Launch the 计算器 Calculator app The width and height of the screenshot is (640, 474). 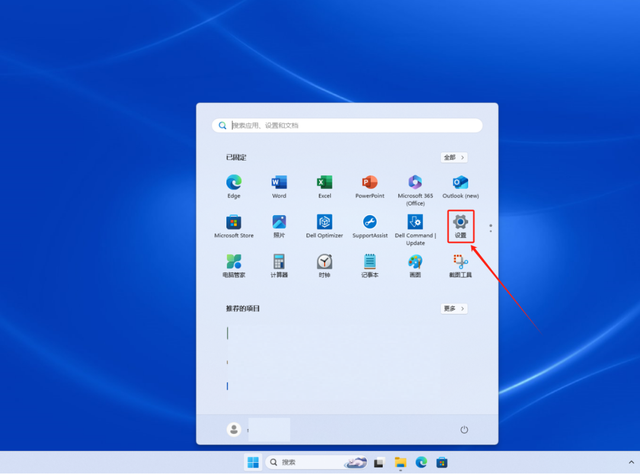tap(279, 266)
